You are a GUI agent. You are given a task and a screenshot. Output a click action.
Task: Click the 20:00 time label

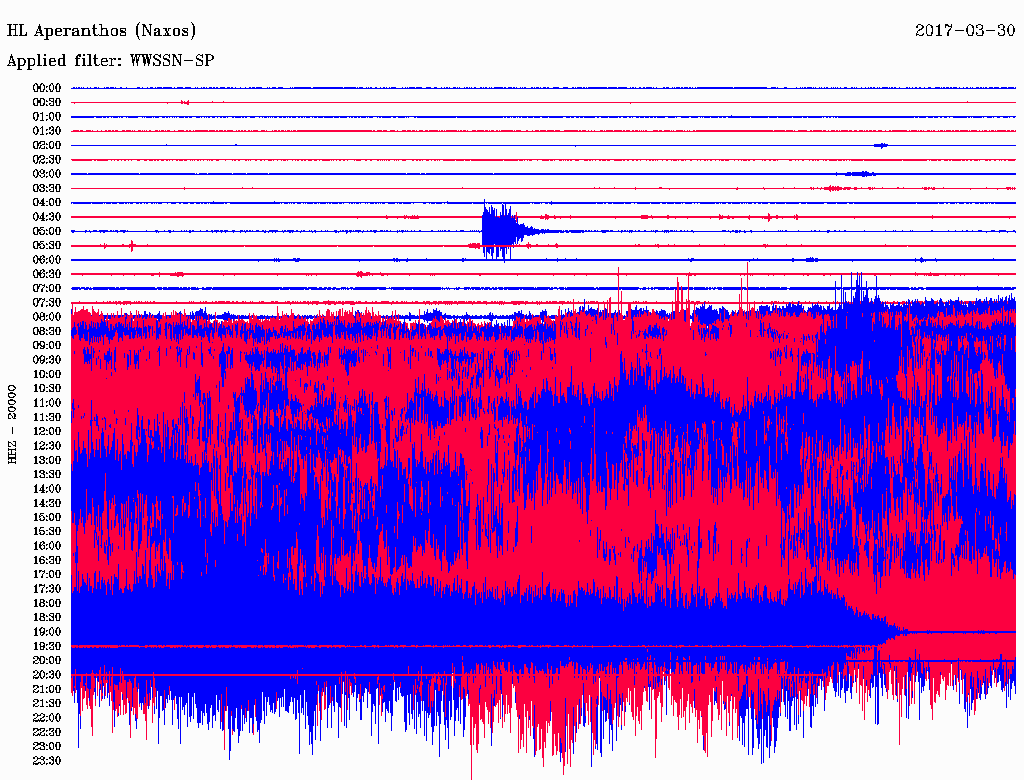pyautogui.click(x=47, y=660)
